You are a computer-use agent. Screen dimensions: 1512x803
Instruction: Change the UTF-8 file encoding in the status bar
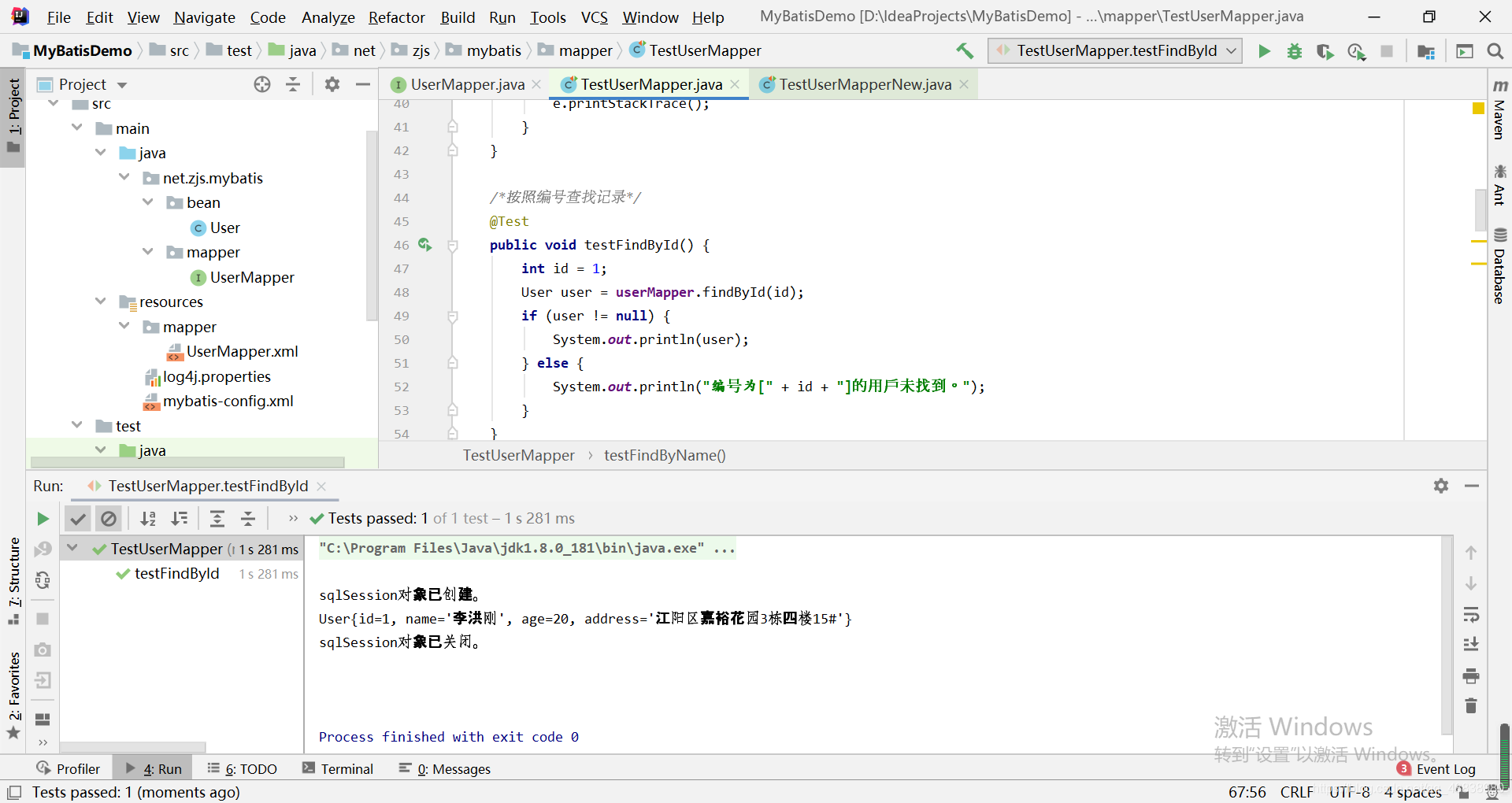(x=1350, y=792)
